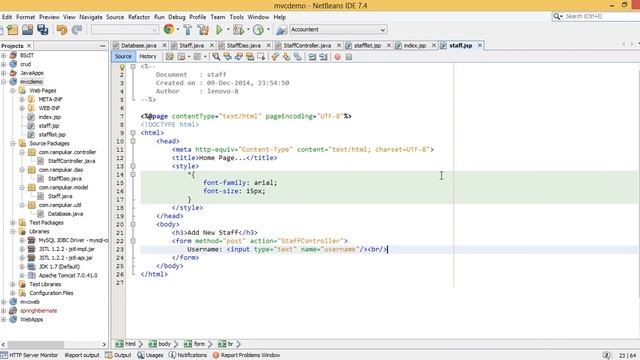
Task: Open the StaffDao.java tab
Action: pyautogui.click(x=243, y=45)
